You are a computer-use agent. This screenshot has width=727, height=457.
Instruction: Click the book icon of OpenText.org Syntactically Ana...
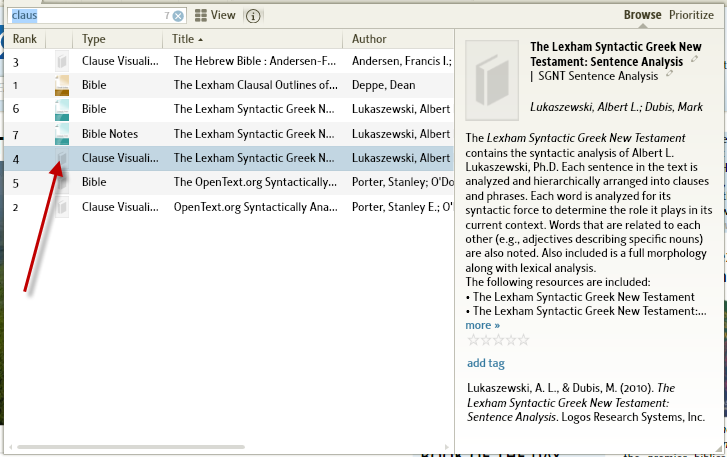click(x=62, y=207)
